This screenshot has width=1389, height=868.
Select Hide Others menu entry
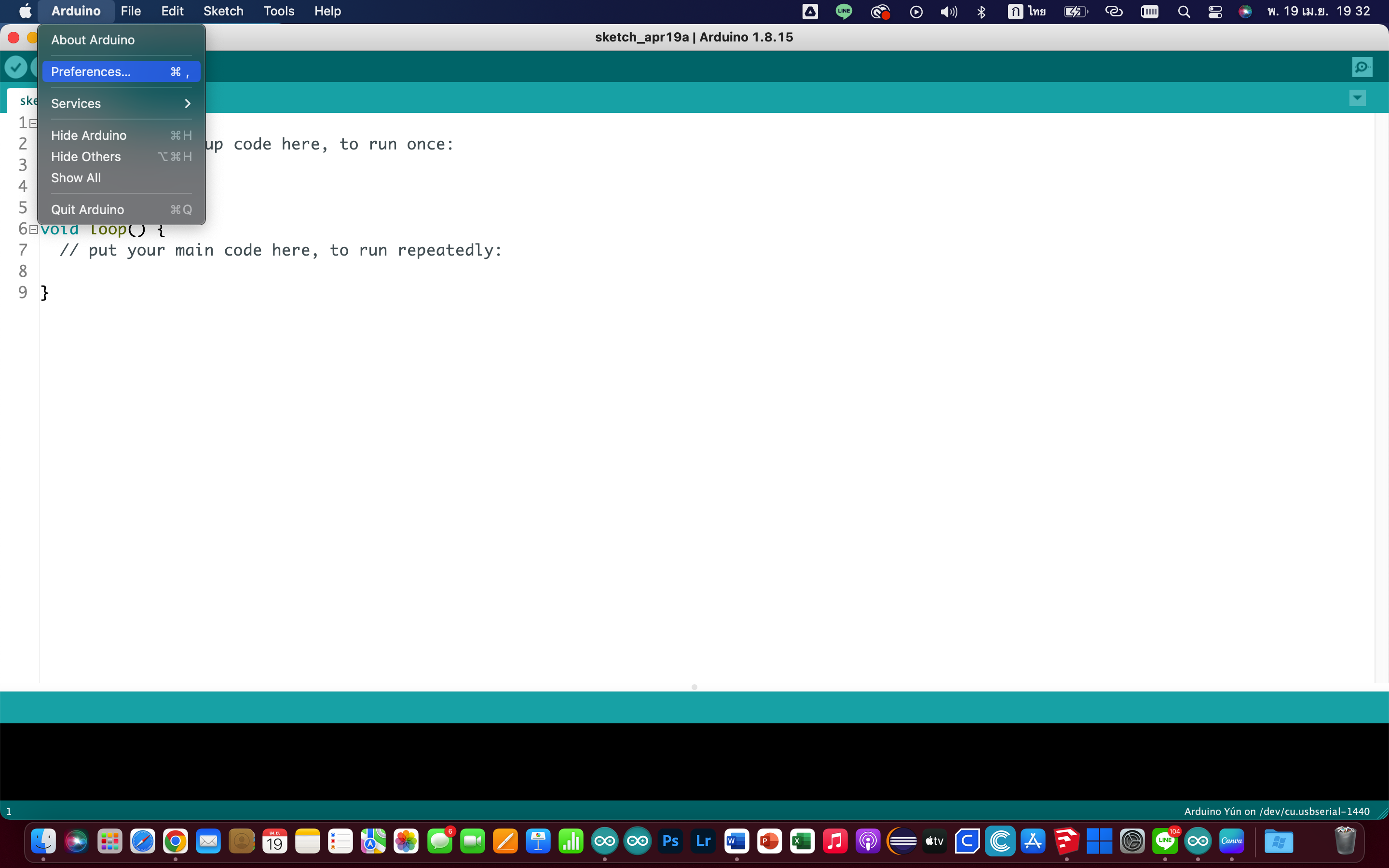pos(122,157)
